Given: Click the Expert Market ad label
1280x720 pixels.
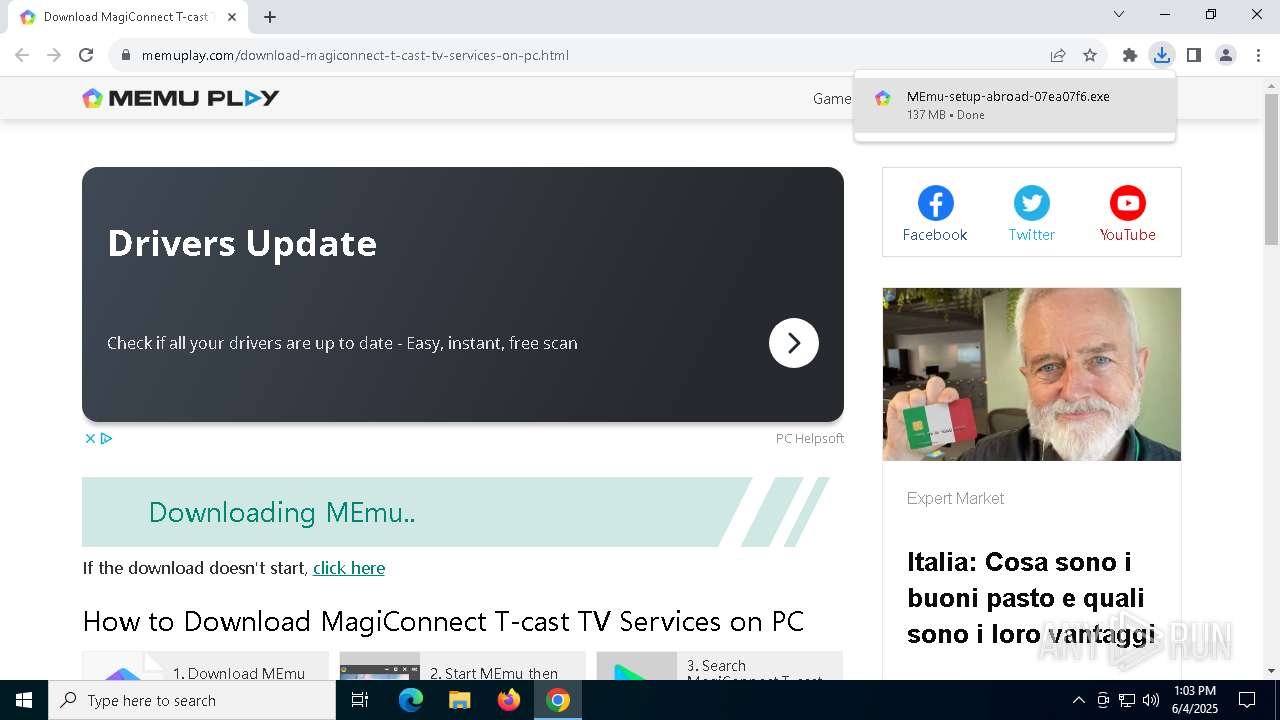Looking at the screenshot, I should click(x=955, y=498).
